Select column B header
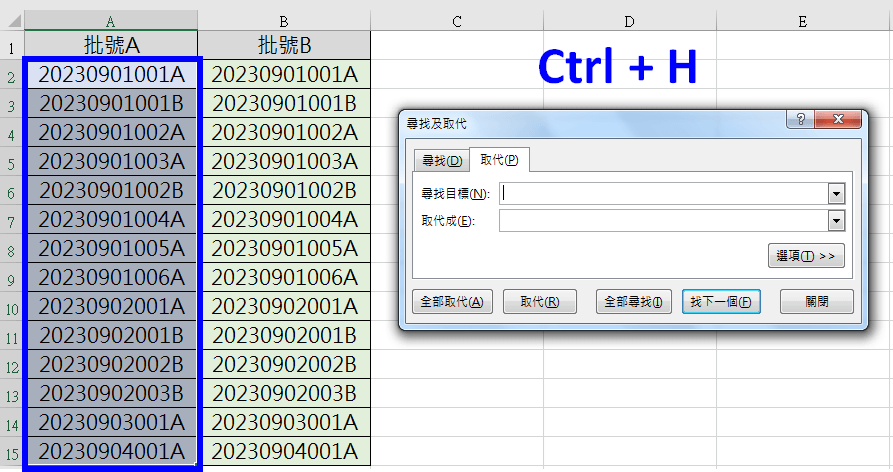This screenshot has height=472, width=893. pos(284,20)
